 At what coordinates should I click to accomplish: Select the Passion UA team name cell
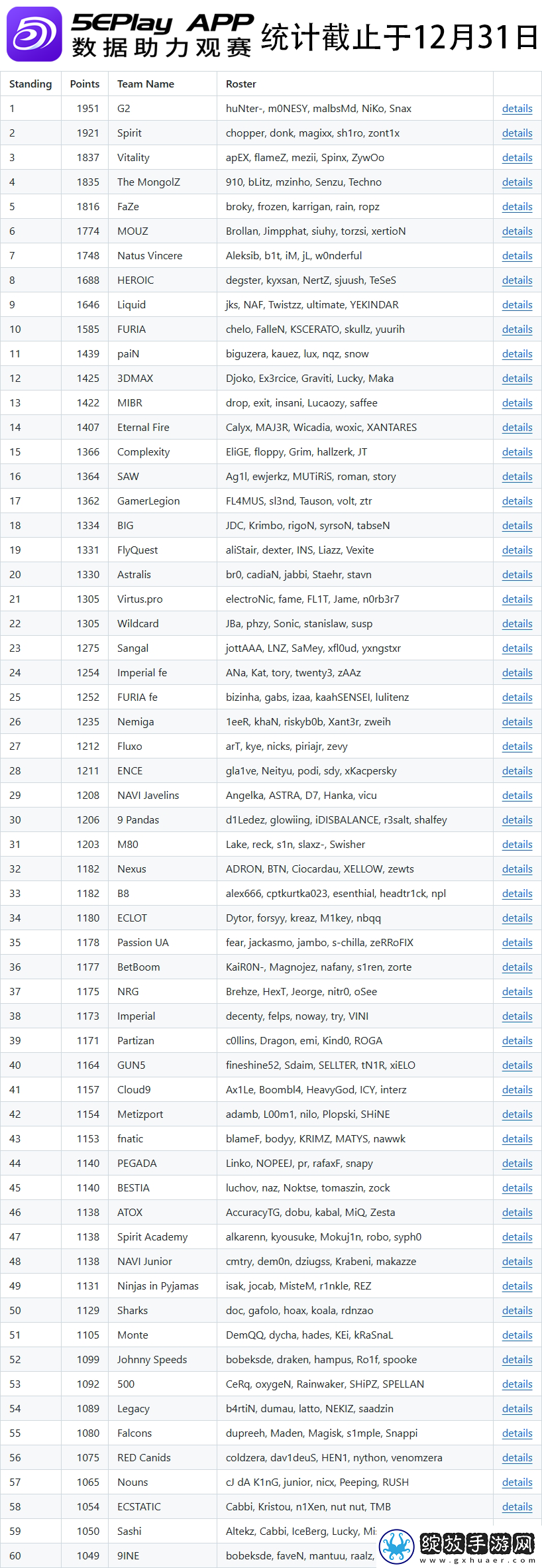(162, 943)
